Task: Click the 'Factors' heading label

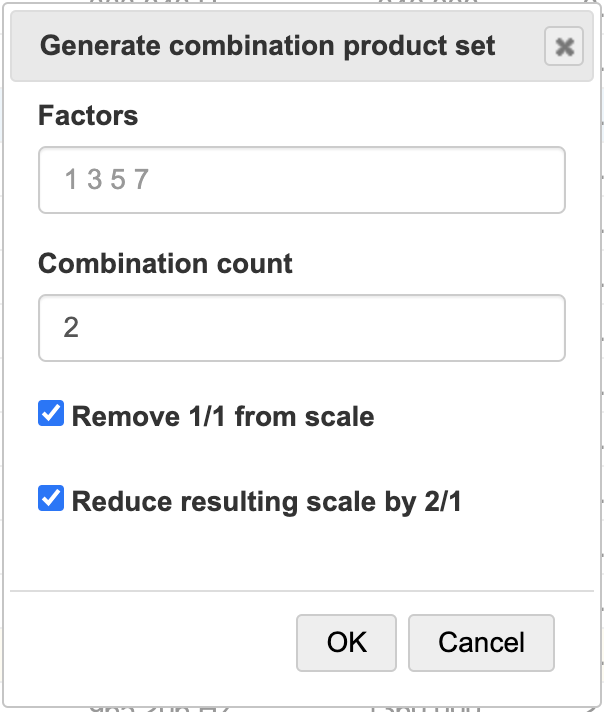Action: 88,116
